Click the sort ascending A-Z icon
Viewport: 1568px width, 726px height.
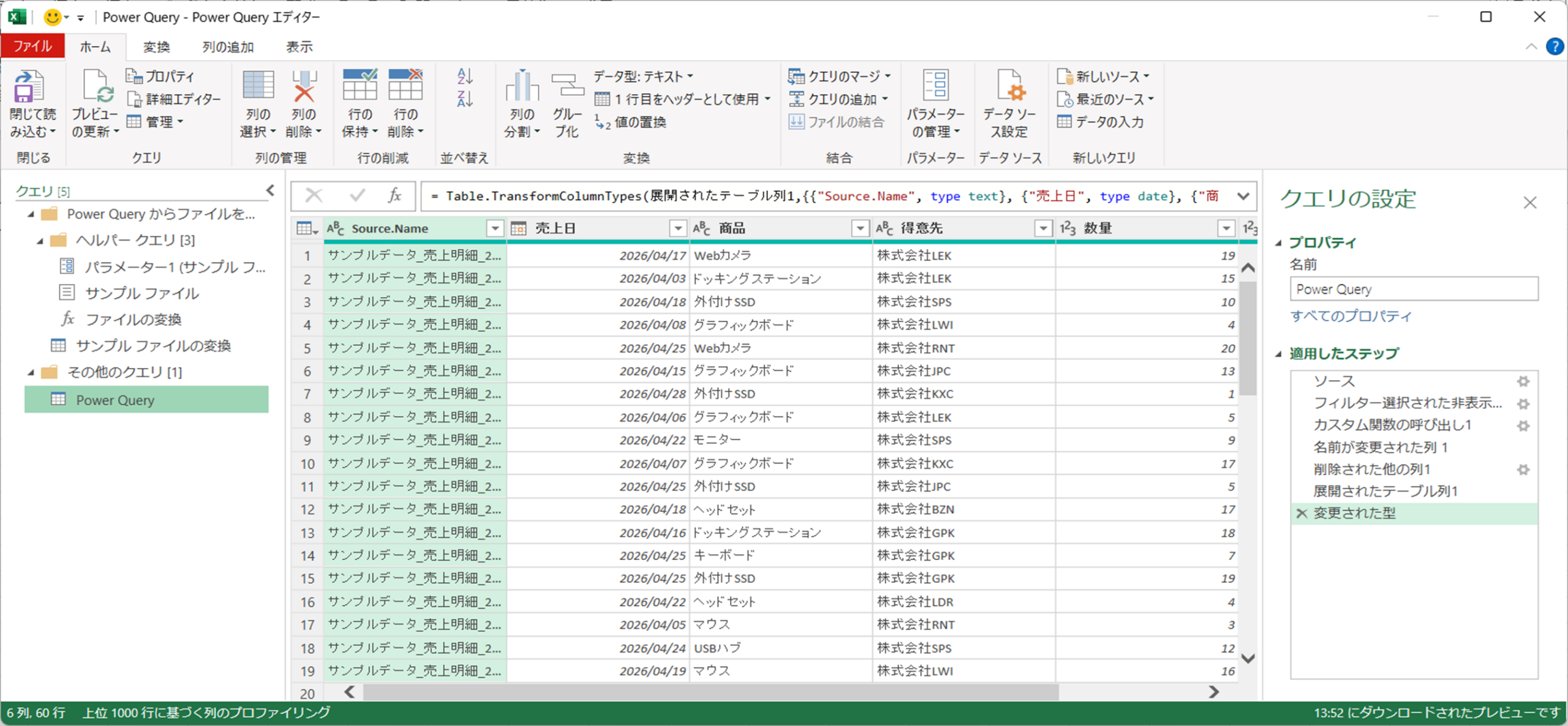[x=464, y=76]
